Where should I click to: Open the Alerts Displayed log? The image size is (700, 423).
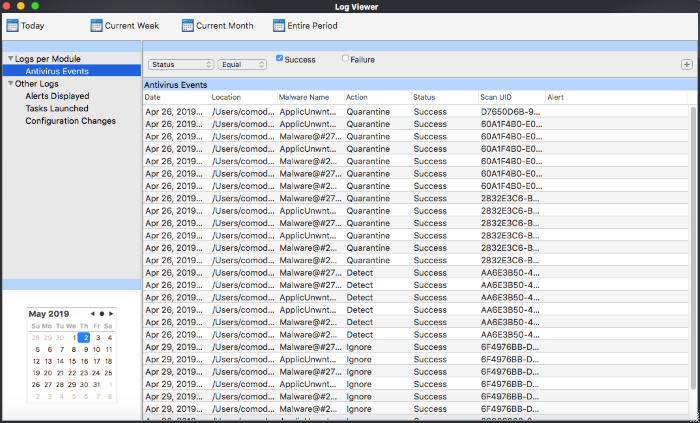(x=57, y=96)
